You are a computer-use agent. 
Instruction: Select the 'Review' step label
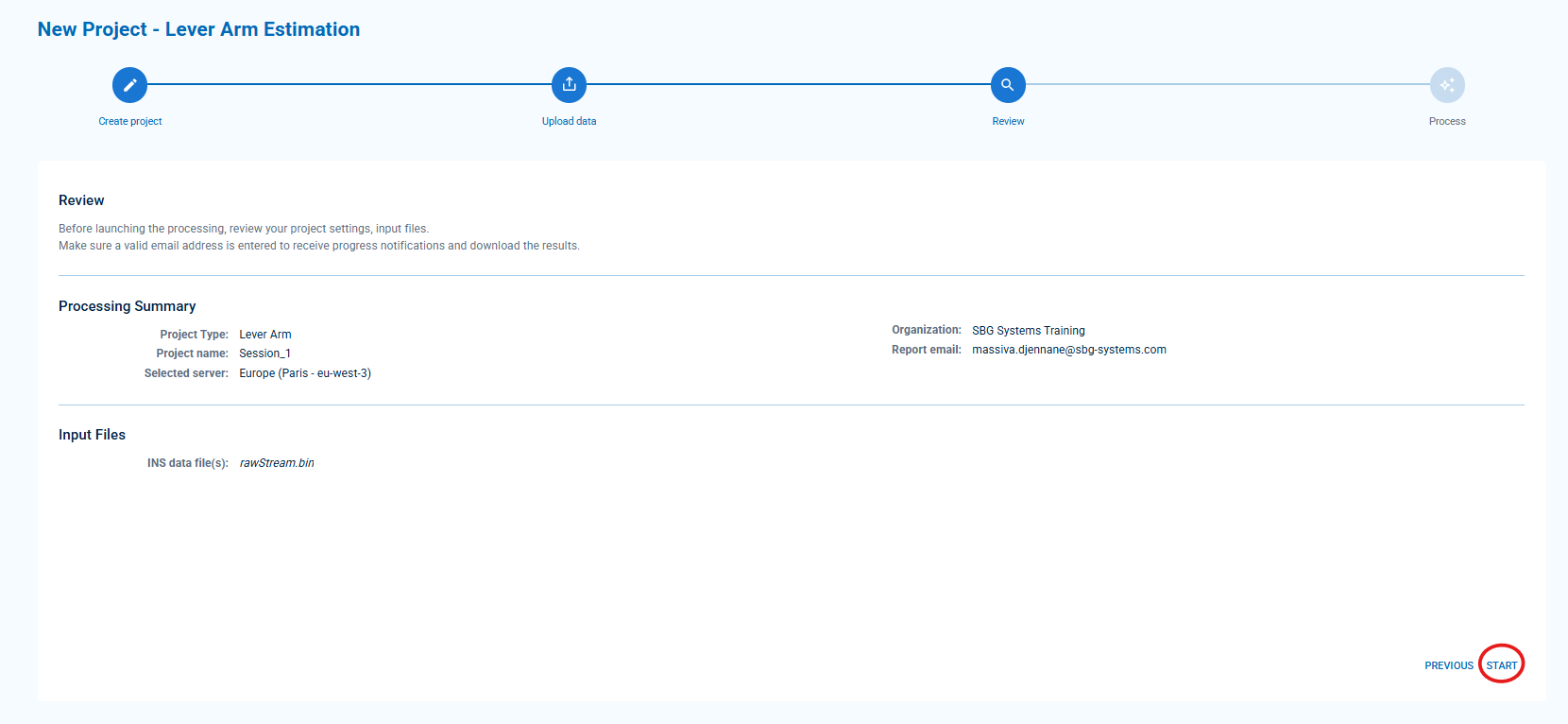pos(1008,121)
